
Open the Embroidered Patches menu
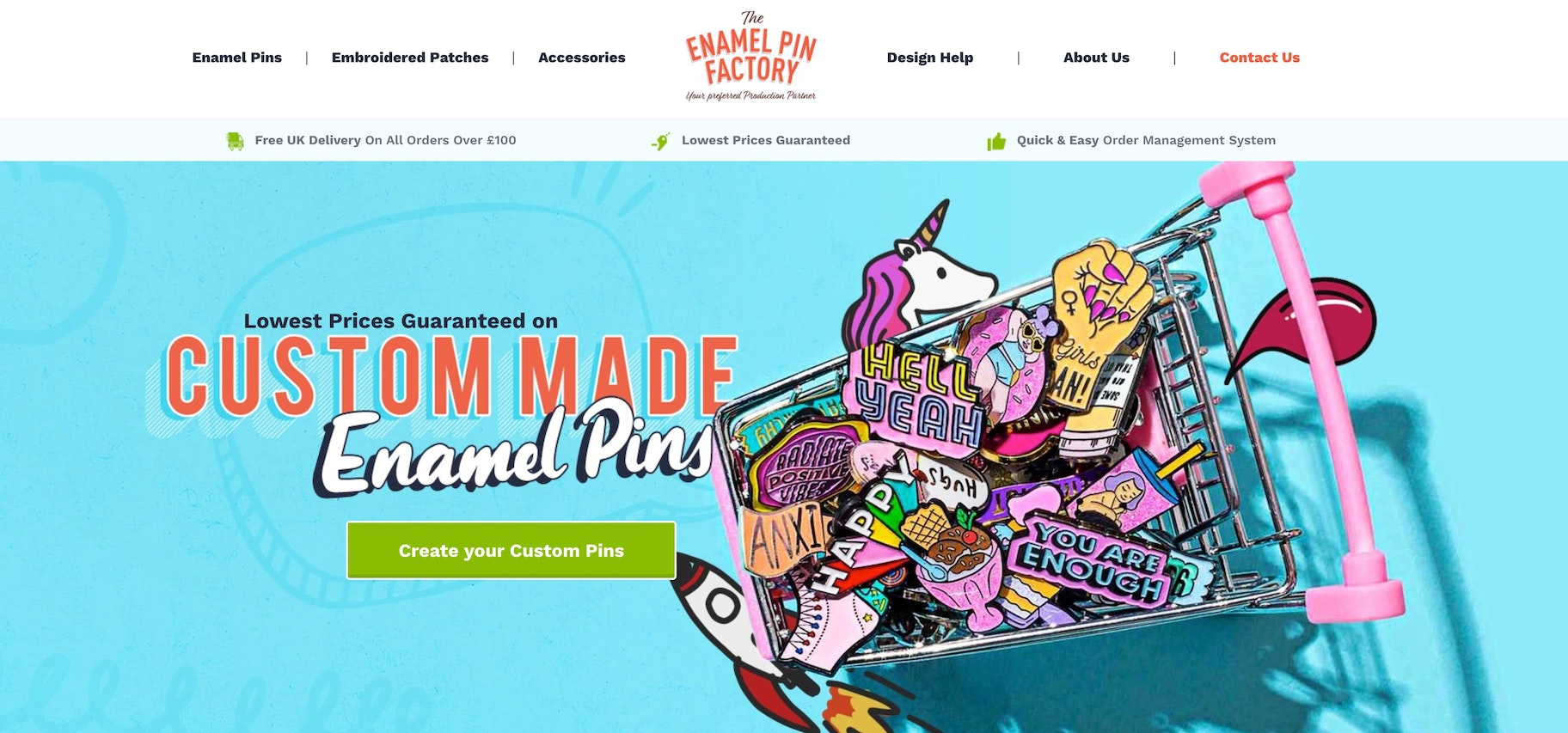tap(410, 58)
